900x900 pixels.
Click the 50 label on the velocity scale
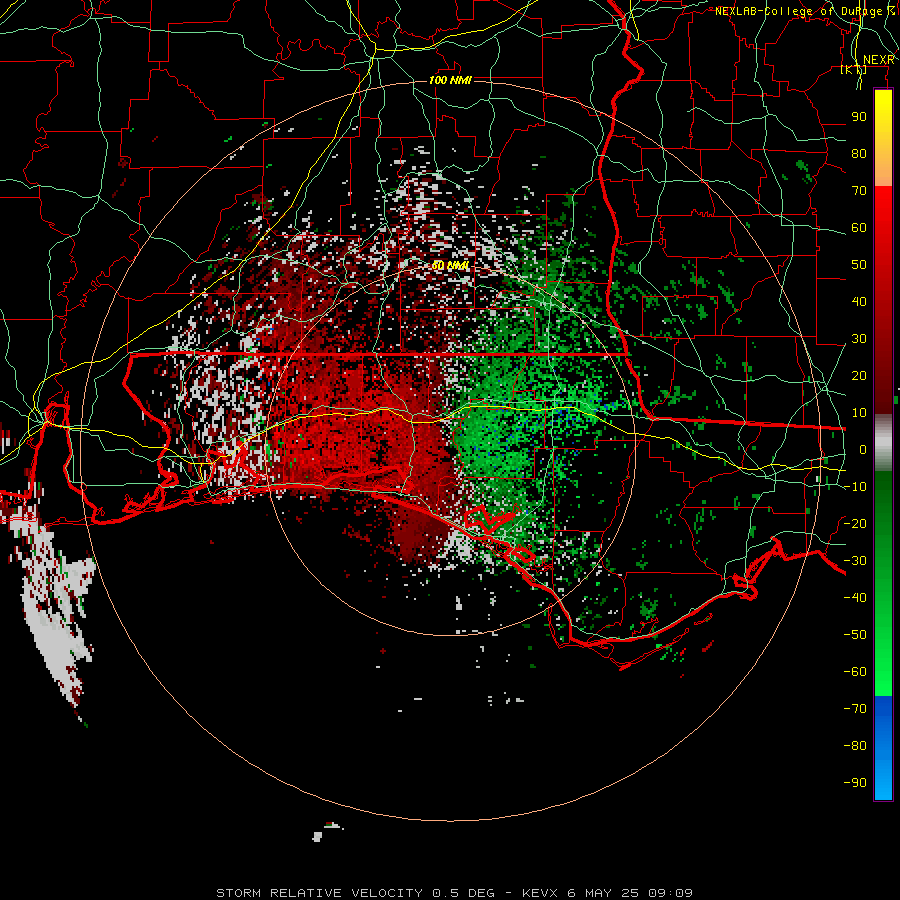[x=859, y=265]
